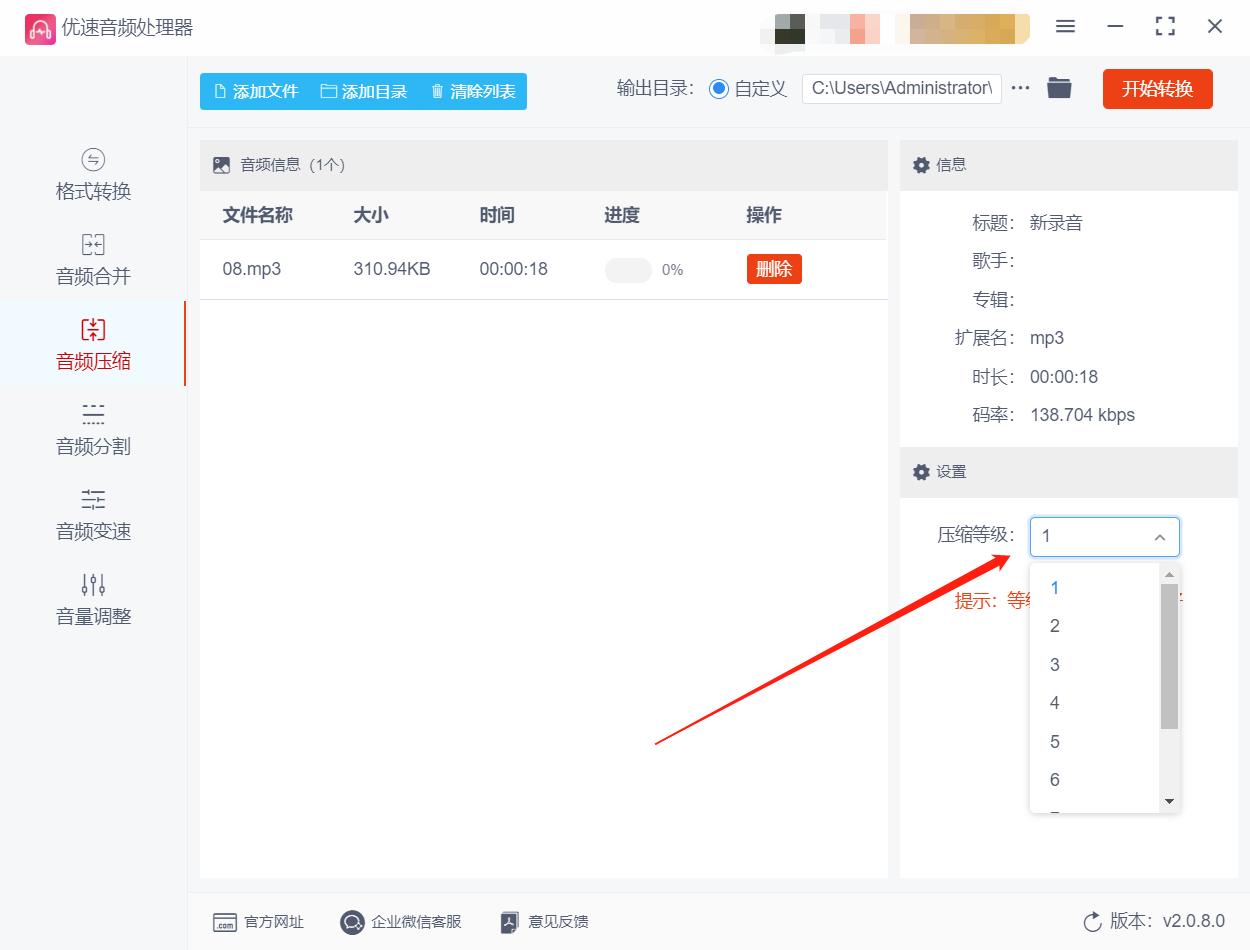The width and height of the screenshot is (1250, 950).
Task: Click the output directory path field
Action: tap(900, 88)
